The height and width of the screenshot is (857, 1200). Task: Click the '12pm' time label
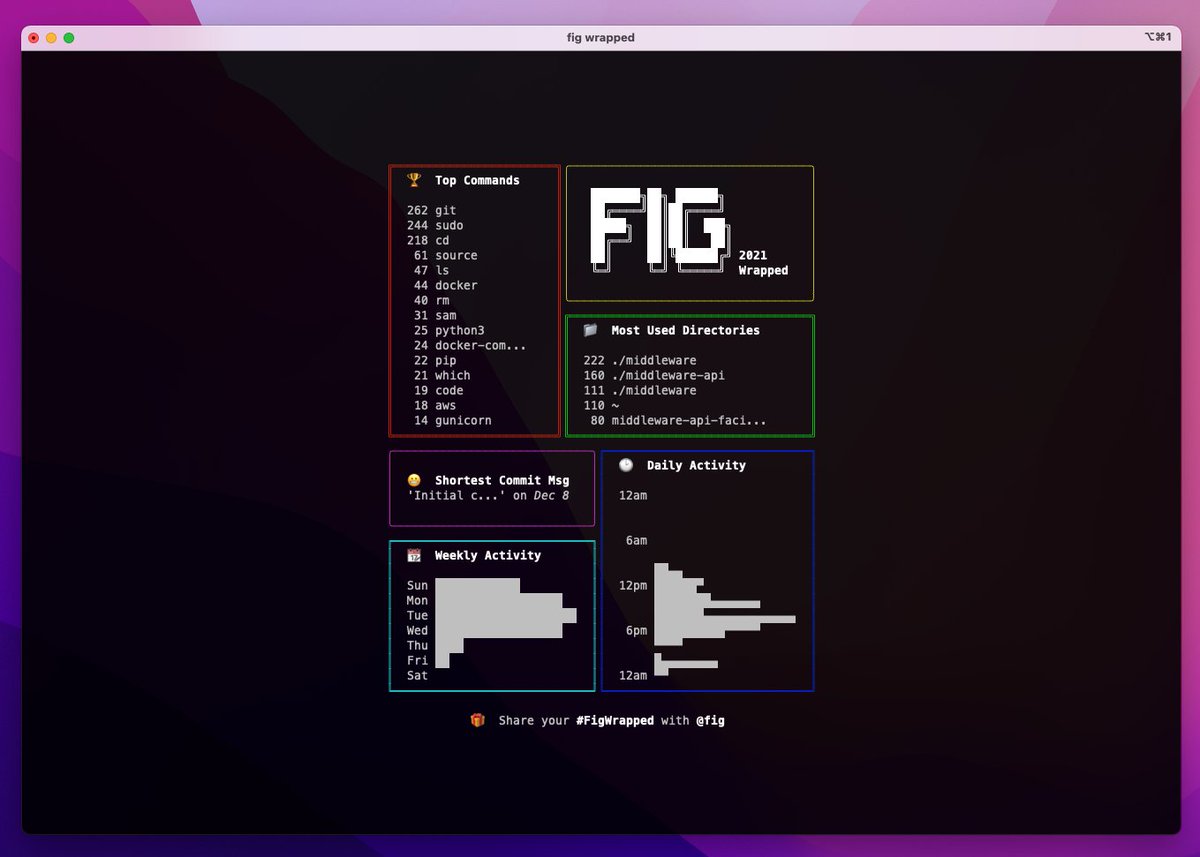tap(633, 585)
